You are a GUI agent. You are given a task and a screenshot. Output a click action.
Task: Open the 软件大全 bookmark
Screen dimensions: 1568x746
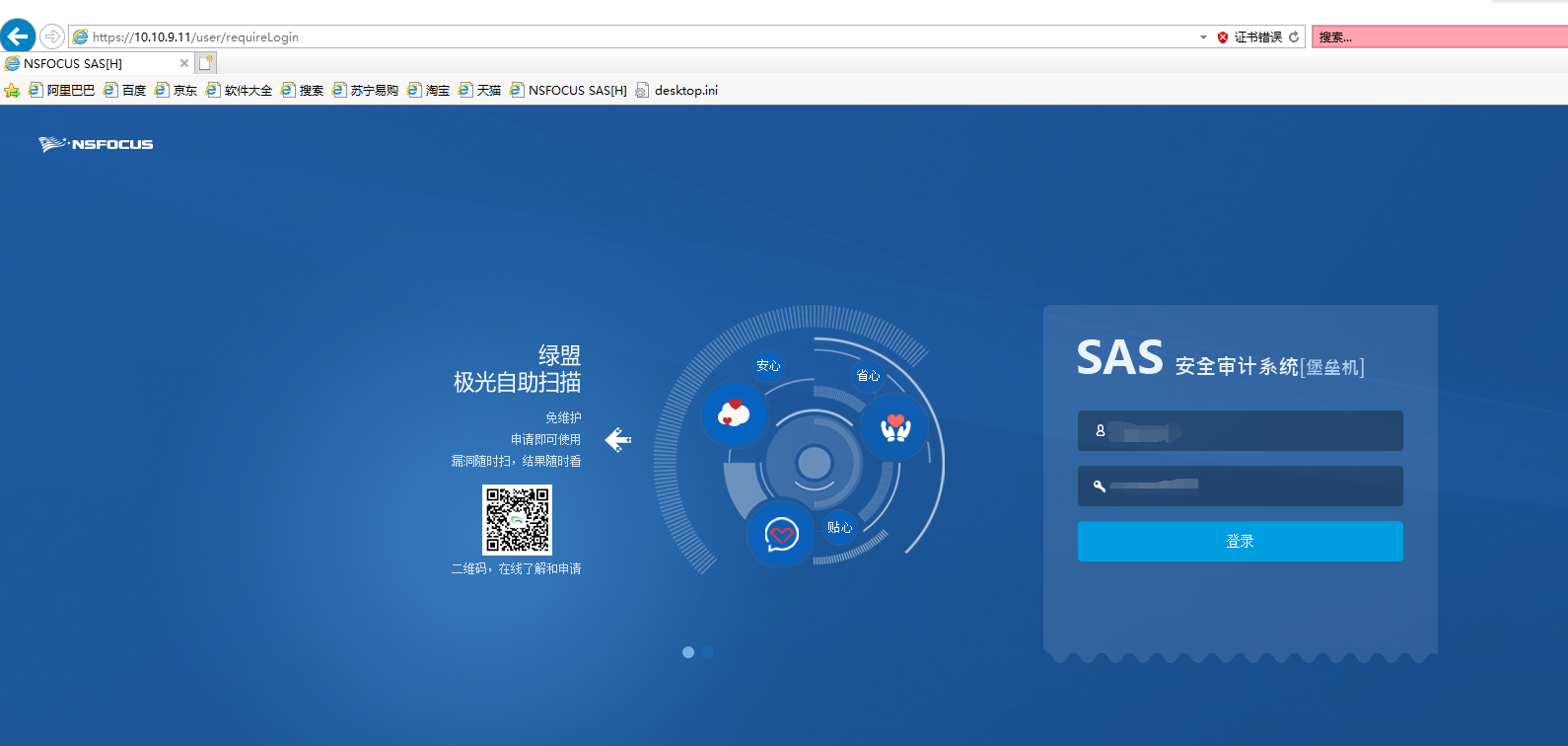tap(240, 90)
